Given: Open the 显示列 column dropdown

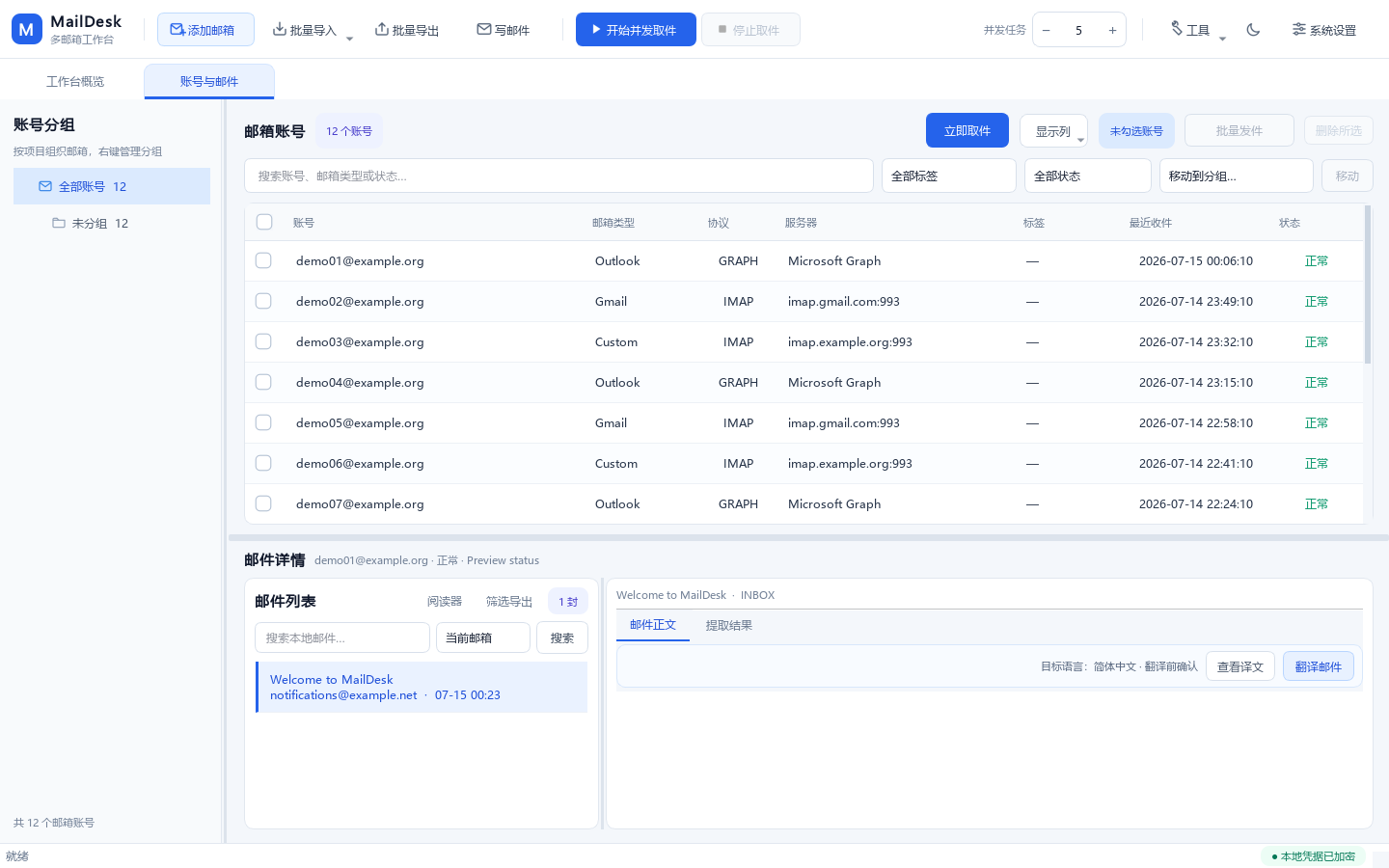Looking at the screenshot, I should [x=1053, y=131].
